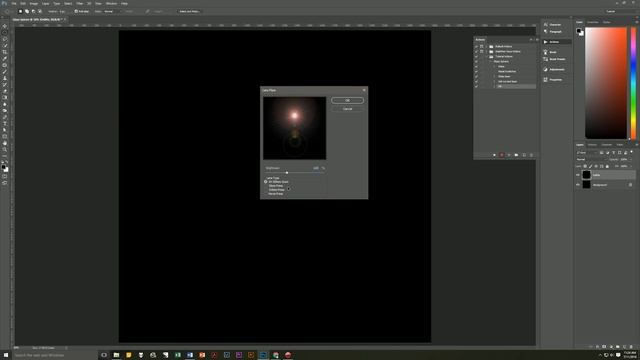Select the Elliptical Marquee tool
The image size is (640, 360).
pyautogui.click(x=5, y=33)
